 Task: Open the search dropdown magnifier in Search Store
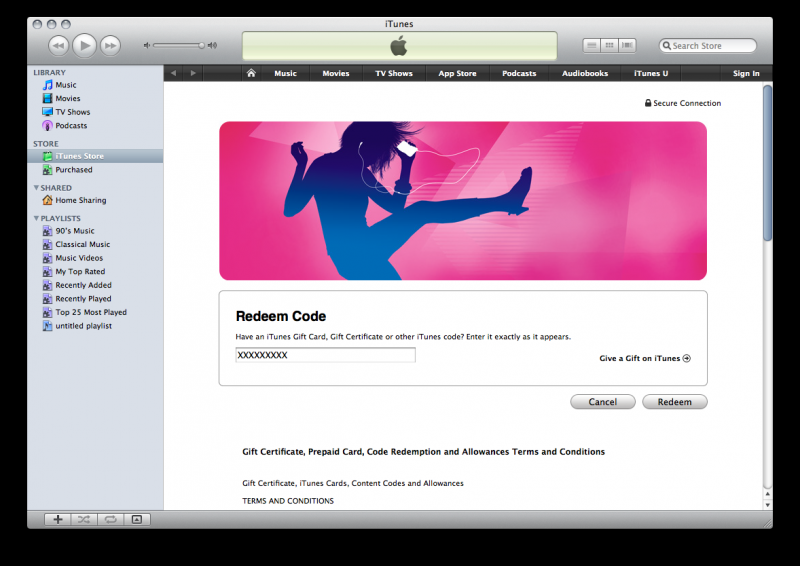click(667, 46)
